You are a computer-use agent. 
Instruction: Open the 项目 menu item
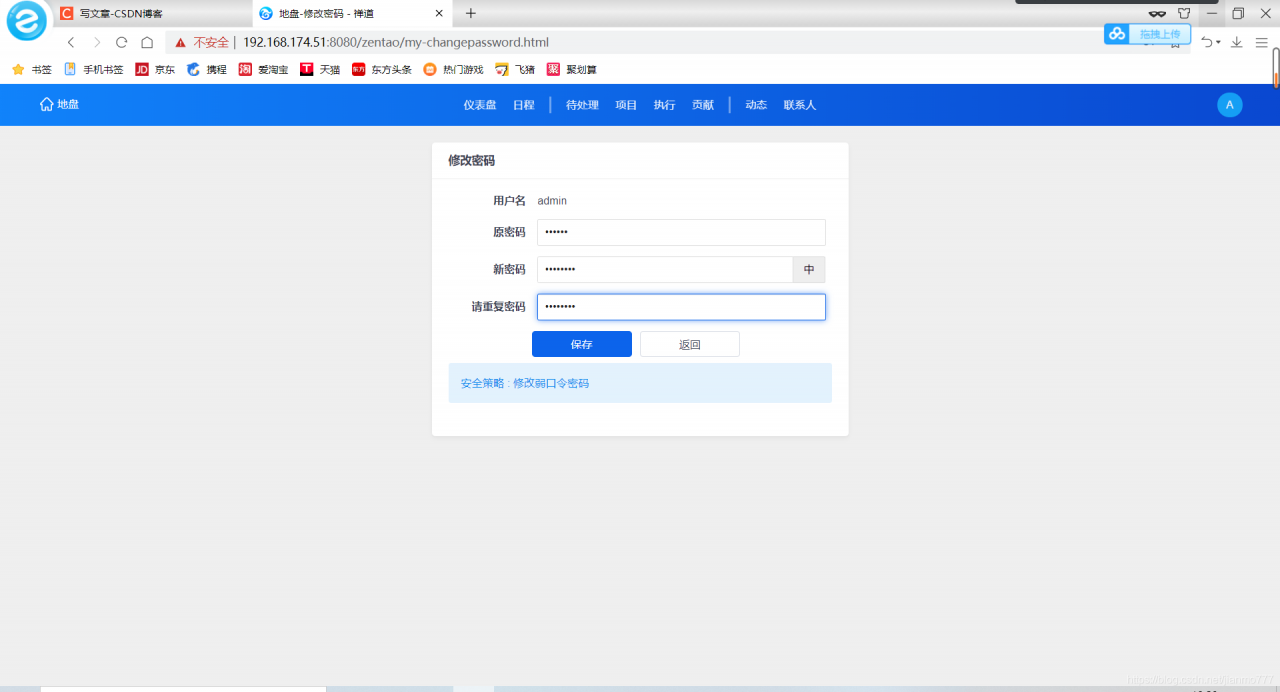coord(626,105)
